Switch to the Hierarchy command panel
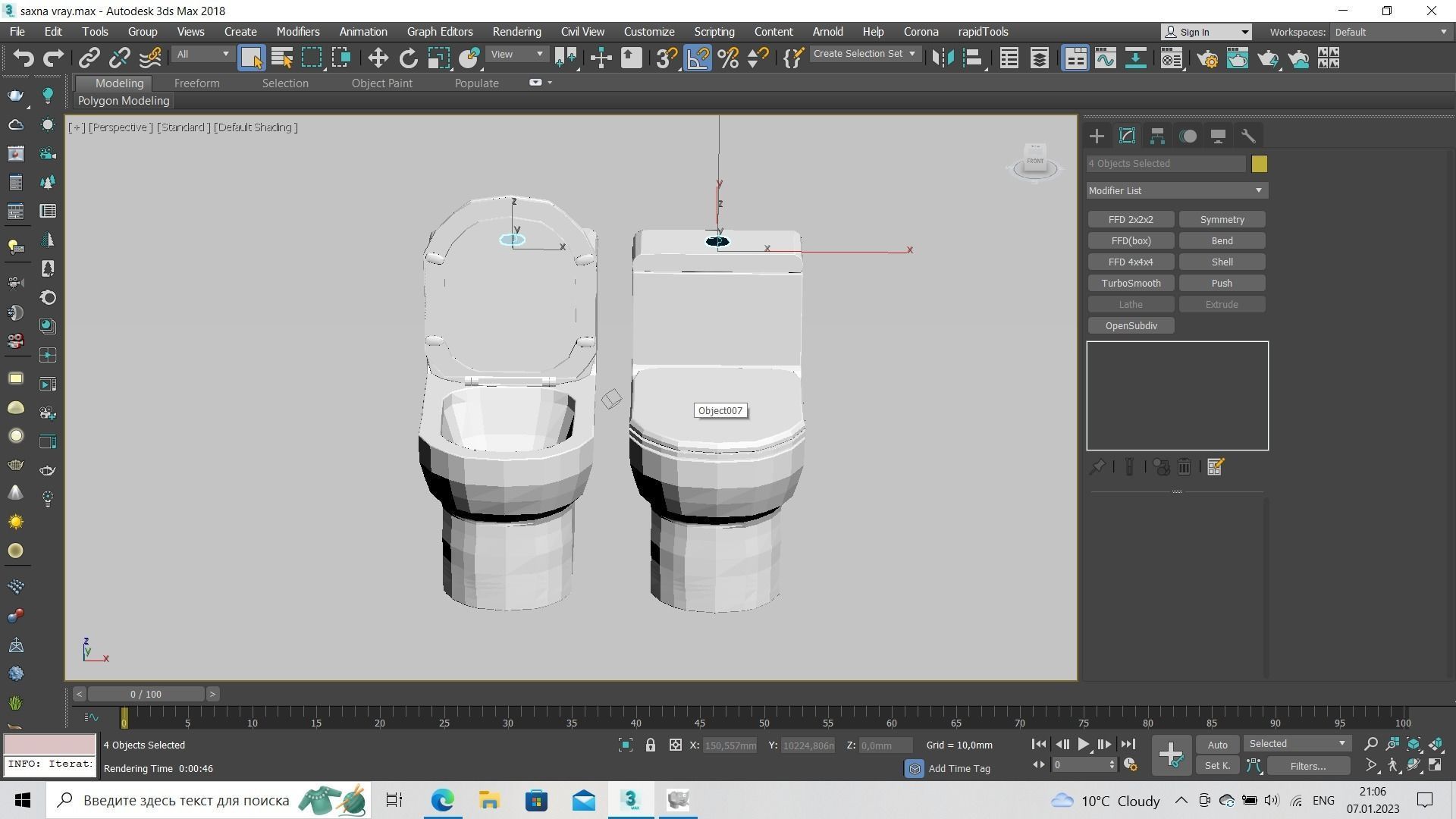1456x819 pixels. [1157, 136]
